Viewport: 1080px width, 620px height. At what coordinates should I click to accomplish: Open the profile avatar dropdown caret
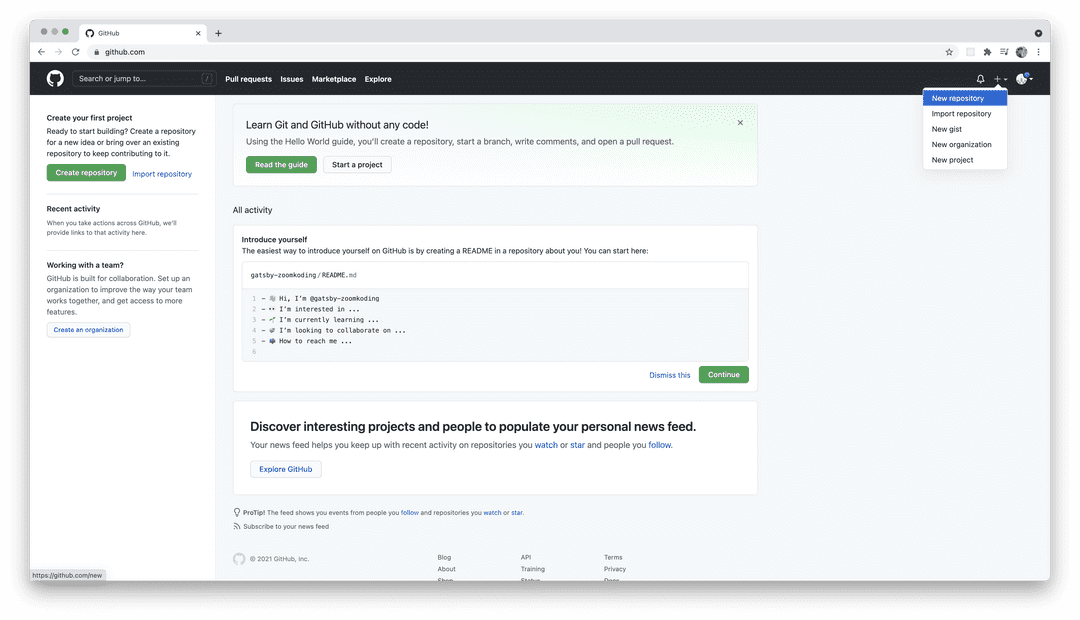(1032, 78)
